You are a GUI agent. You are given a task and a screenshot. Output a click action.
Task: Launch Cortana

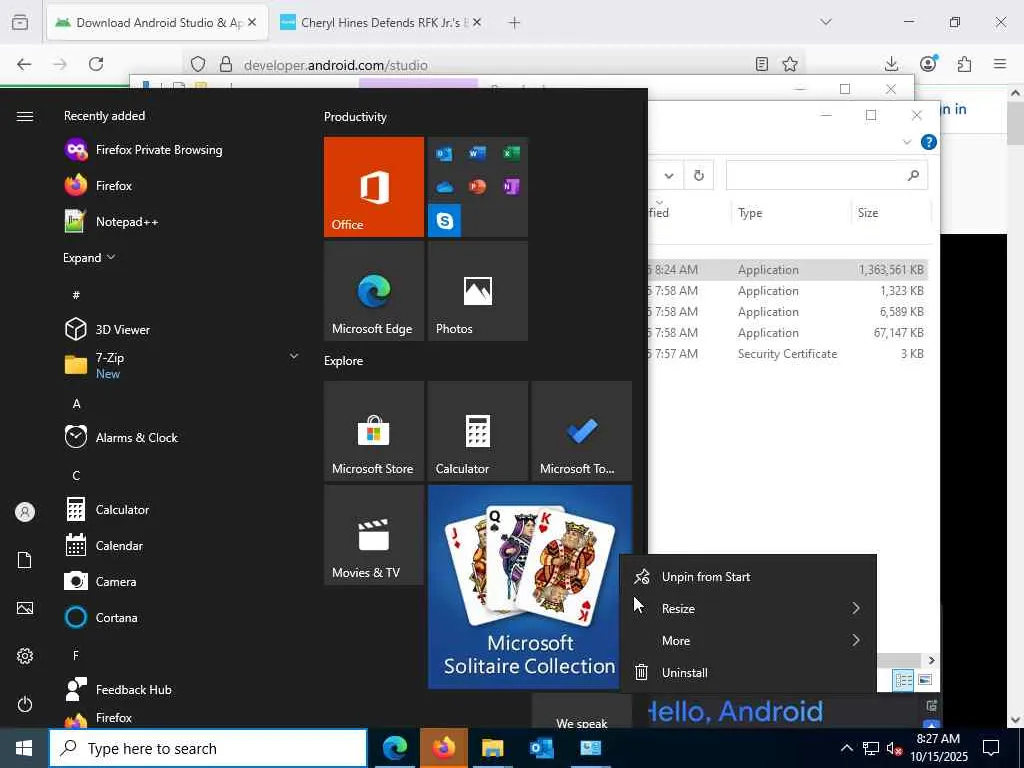click(x=101, y=617)
